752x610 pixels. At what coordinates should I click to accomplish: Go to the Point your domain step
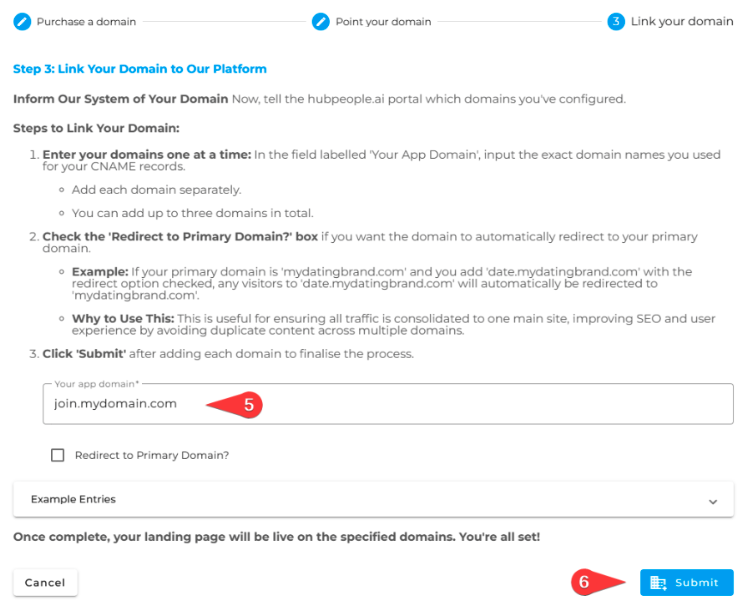[382, 21]
